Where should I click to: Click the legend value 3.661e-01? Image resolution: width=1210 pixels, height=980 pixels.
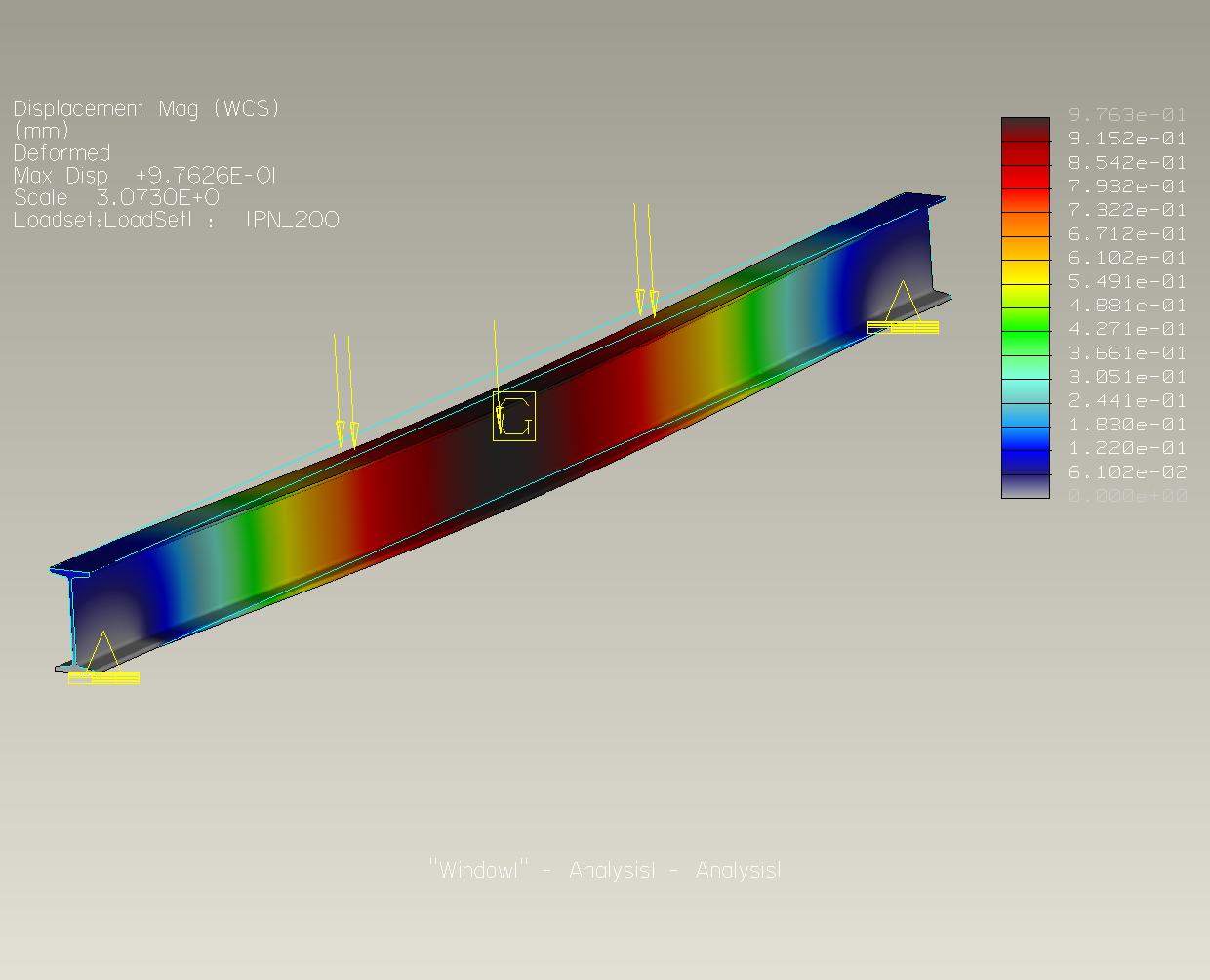tap(1128, 353)
